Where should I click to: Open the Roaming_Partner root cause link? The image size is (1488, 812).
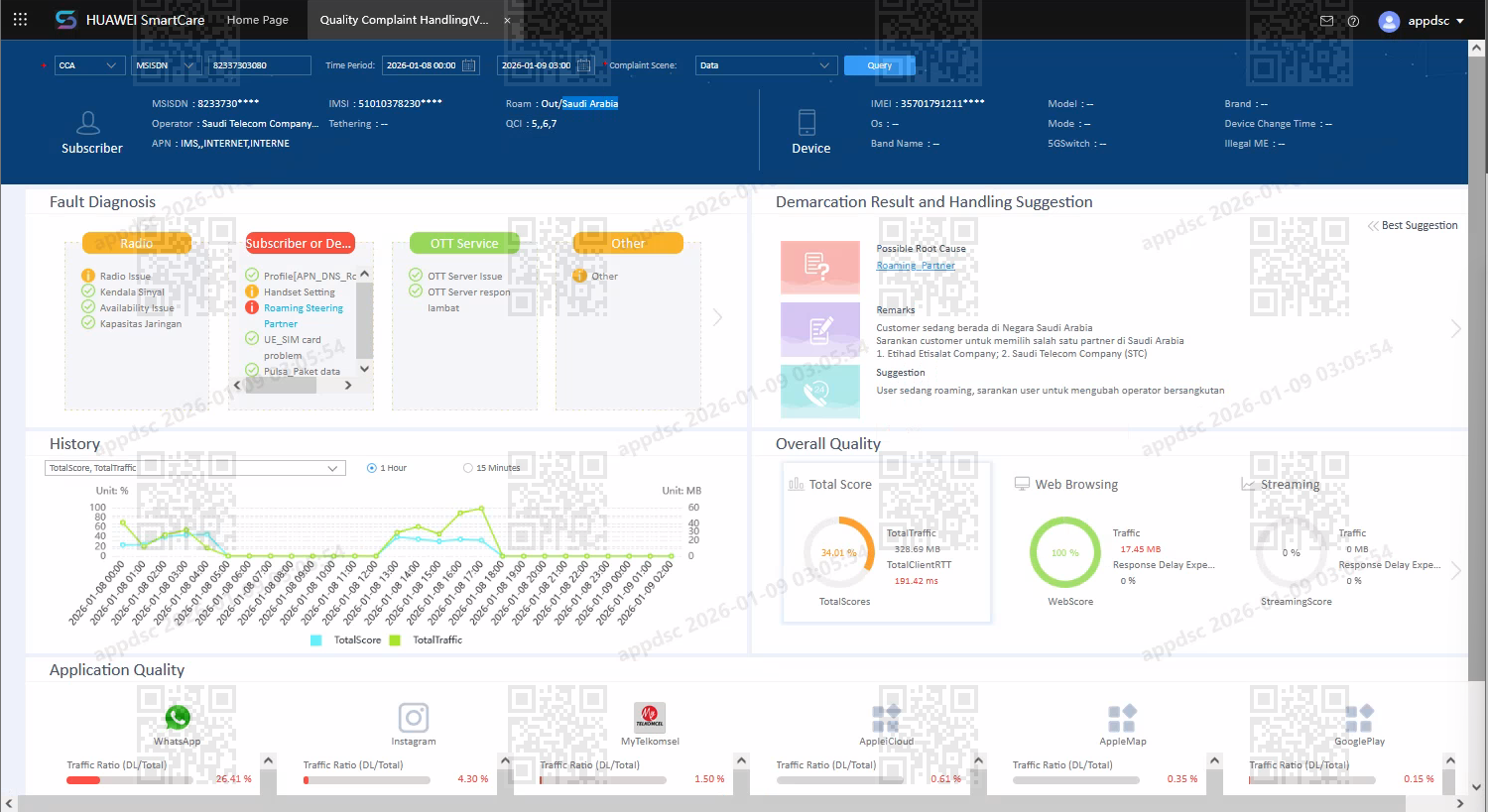(916, 266)
